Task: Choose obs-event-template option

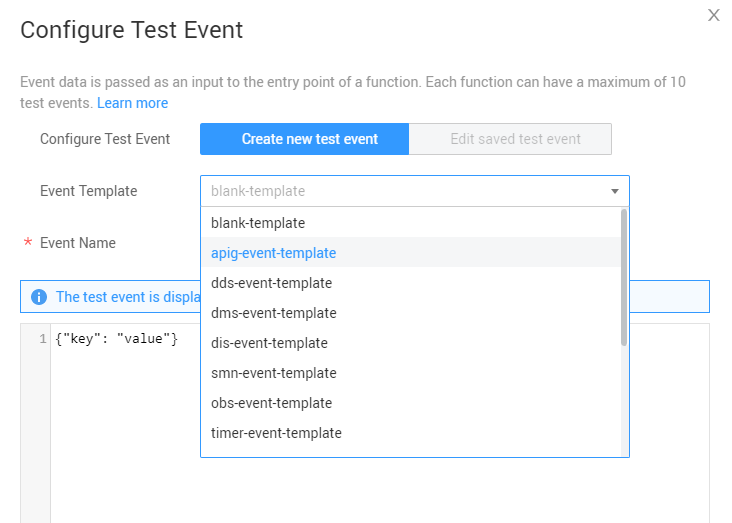Action: coord(271,403)
